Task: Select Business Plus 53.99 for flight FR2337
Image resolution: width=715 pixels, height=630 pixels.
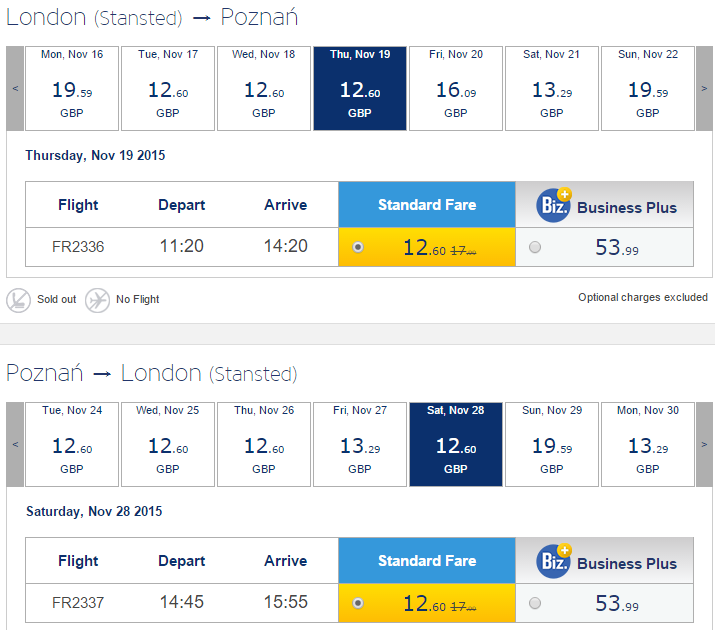Action: tap(535, 603)
